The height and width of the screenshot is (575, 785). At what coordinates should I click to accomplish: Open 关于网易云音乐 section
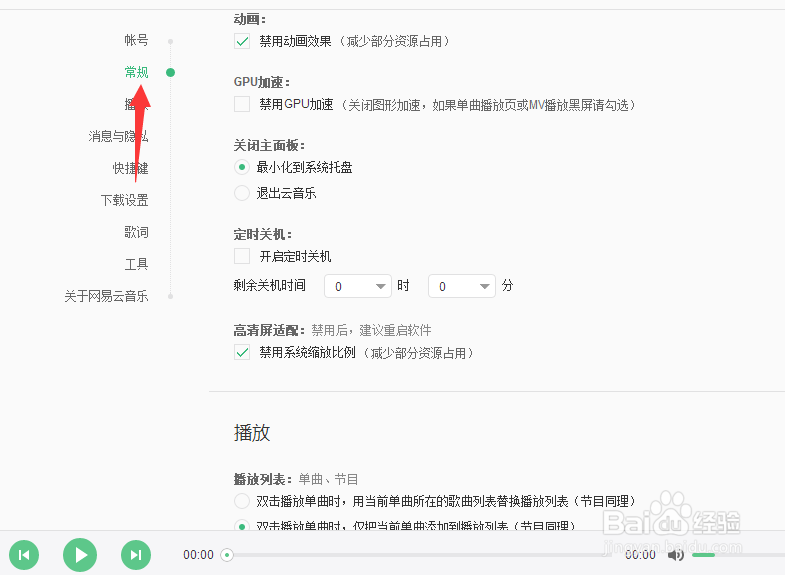106,296
